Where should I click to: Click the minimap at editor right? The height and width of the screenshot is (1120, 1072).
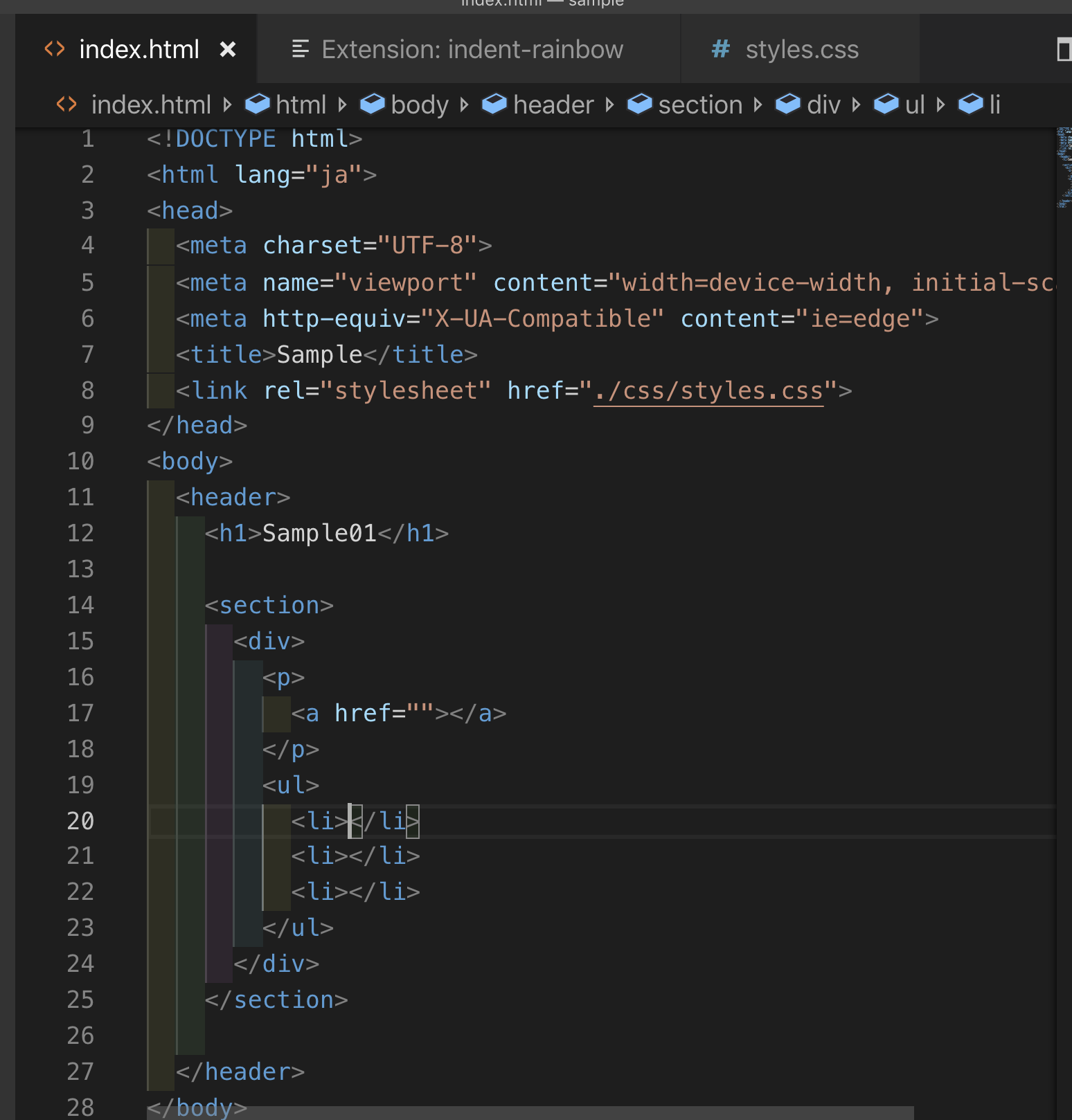coord(1064,168)
